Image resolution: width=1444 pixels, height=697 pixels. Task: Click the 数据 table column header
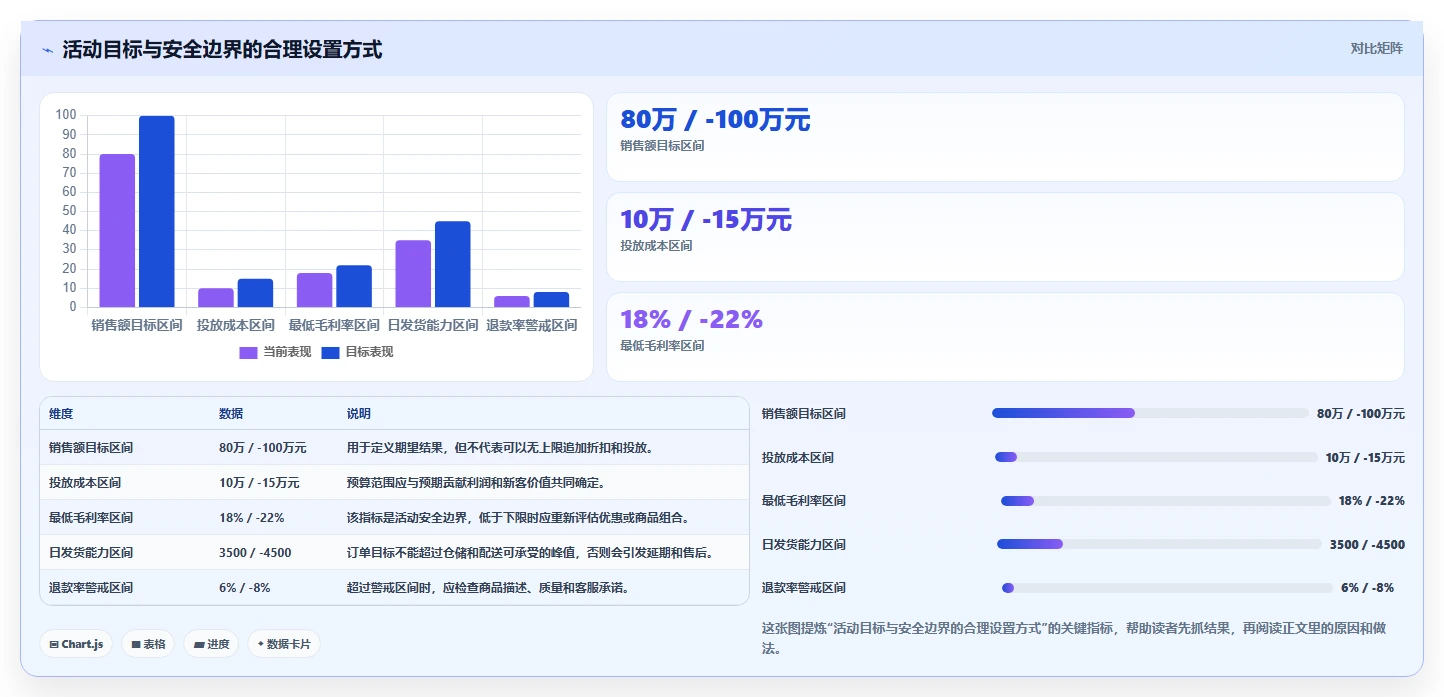(231, 413)
